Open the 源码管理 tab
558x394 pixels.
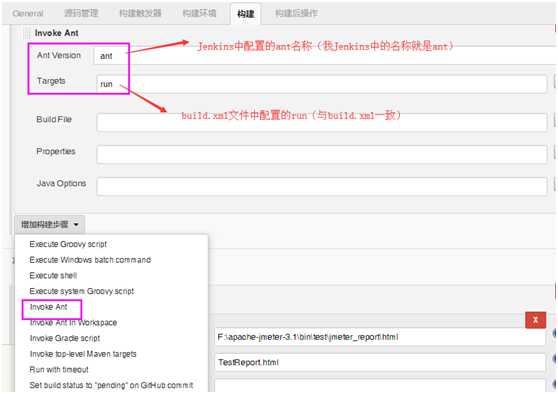[x=81, y=14]
